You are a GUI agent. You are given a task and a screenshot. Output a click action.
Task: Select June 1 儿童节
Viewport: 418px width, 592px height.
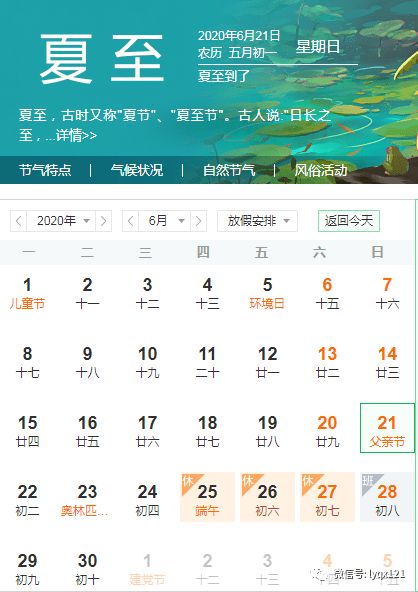pos(27,294)
